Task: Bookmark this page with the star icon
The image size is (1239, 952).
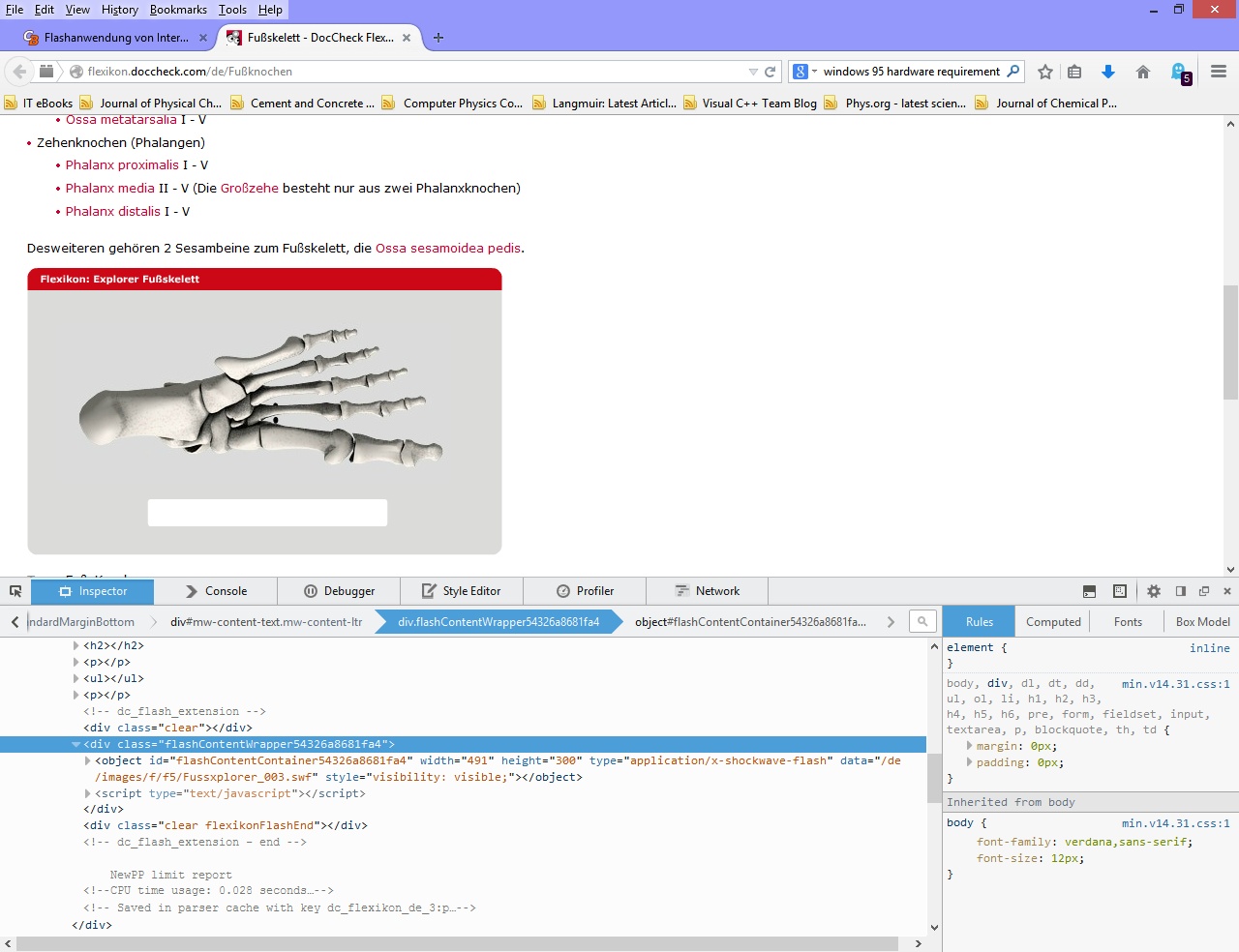Action: pos(1045,72)
